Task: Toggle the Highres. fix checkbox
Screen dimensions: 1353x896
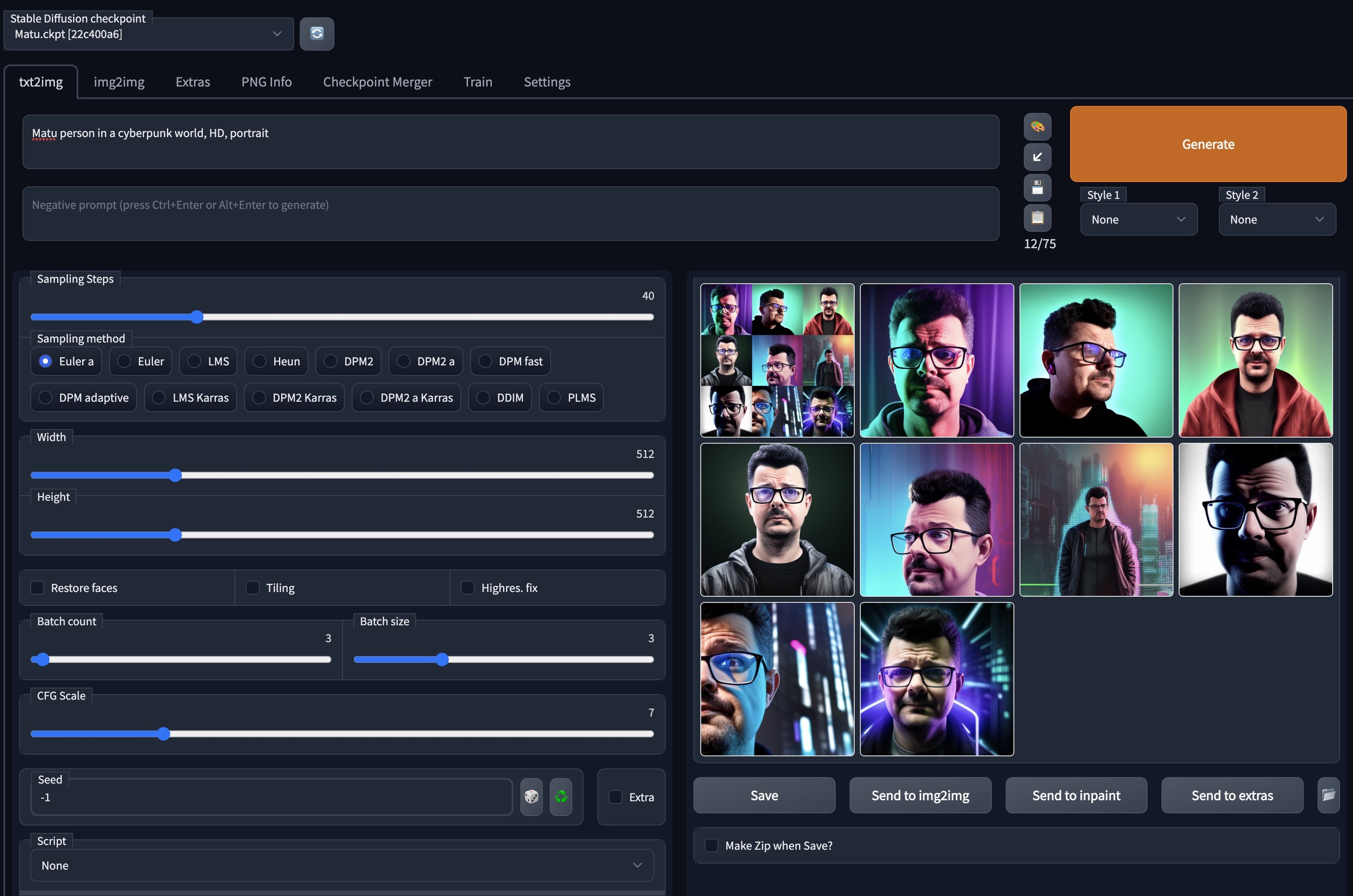Action: pos(468,587)
